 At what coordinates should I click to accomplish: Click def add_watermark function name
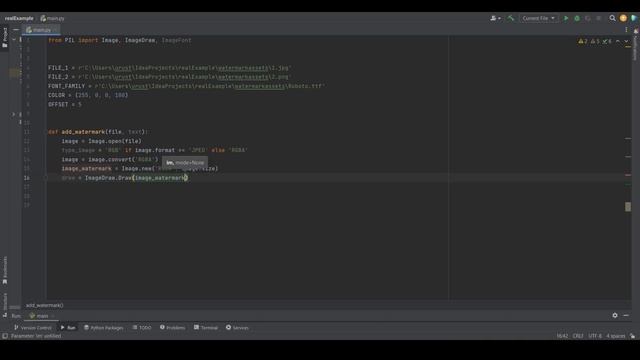[x=83, y=132]
